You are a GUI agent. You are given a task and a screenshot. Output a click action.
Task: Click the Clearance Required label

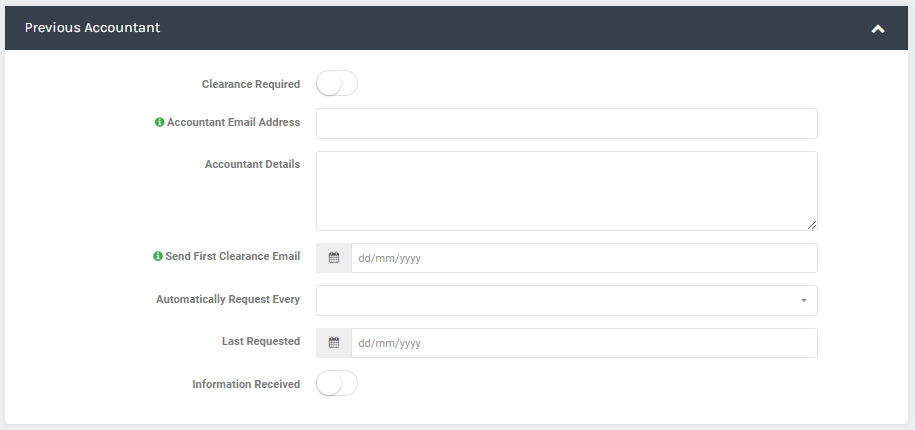coord(251,84)
